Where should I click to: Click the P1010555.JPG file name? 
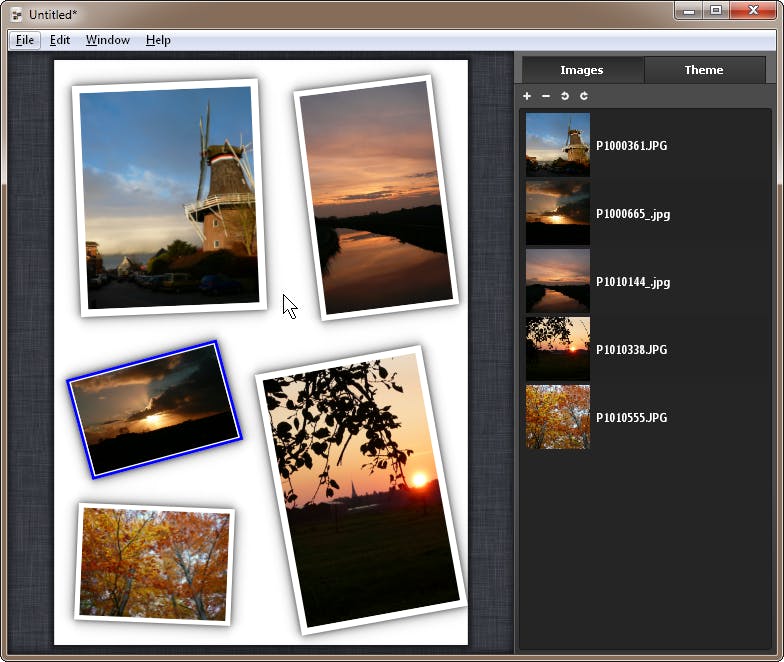click(x=632, y=418)
